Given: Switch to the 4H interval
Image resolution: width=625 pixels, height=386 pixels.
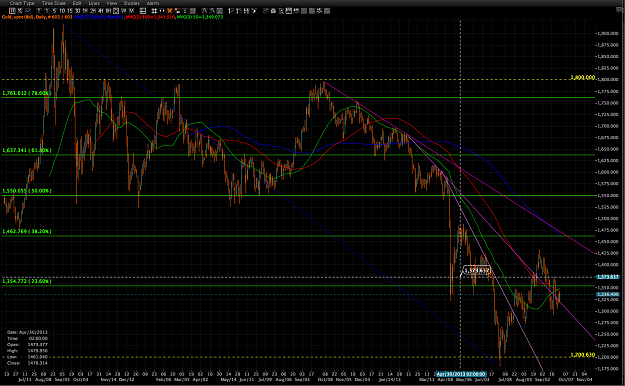Looking at the screenshot, I should 100,11.
